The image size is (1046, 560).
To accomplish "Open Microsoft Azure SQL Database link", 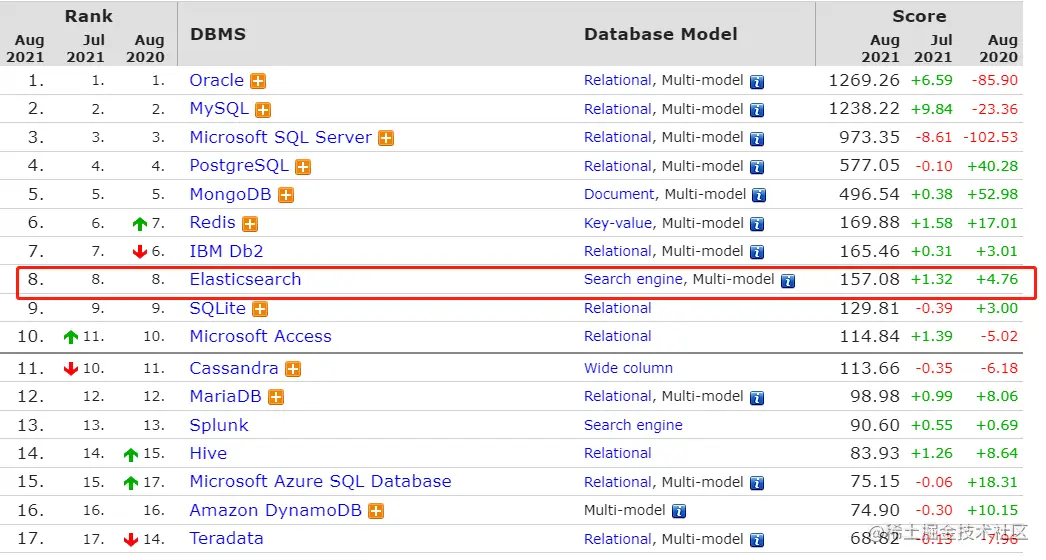I will [x=320, y=481].
